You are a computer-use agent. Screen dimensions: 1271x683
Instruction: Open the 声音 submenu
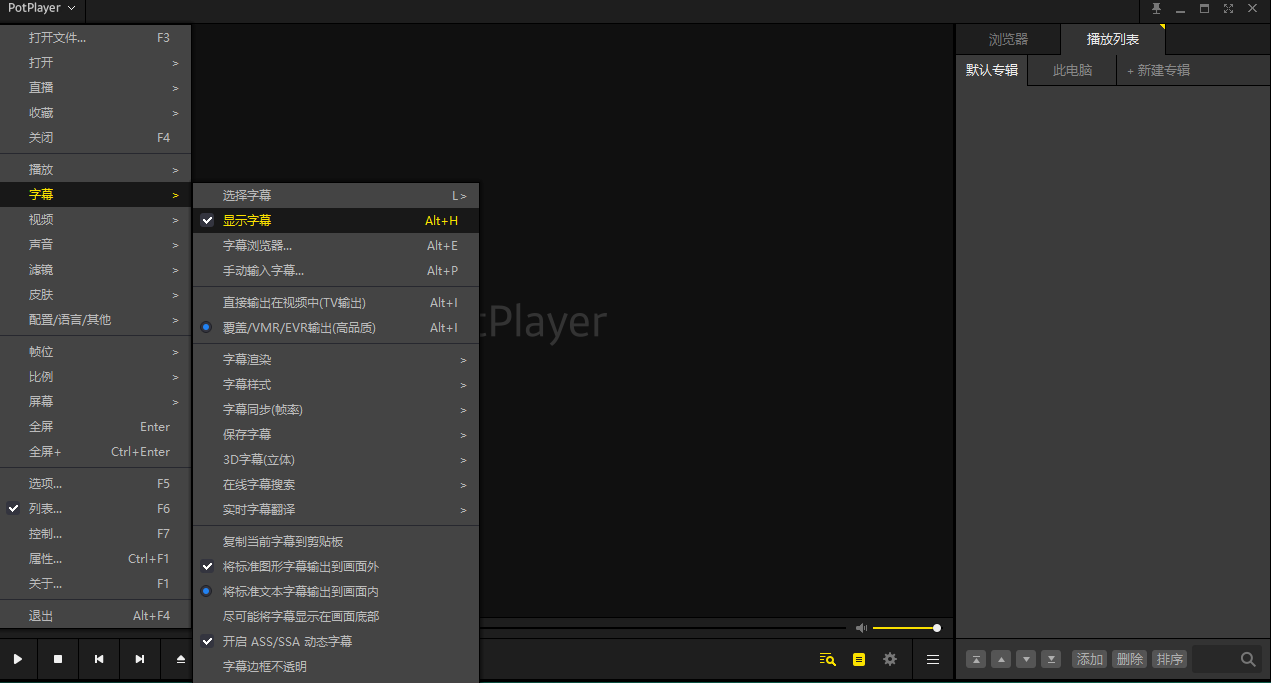(95, 245)
